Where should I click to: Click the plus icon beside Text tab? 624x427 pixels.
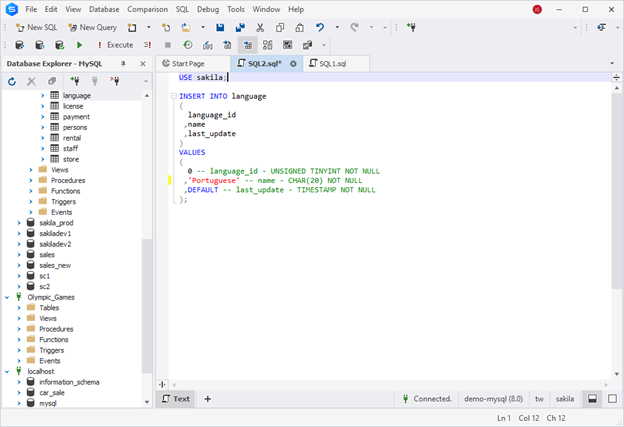coord(208,398)
